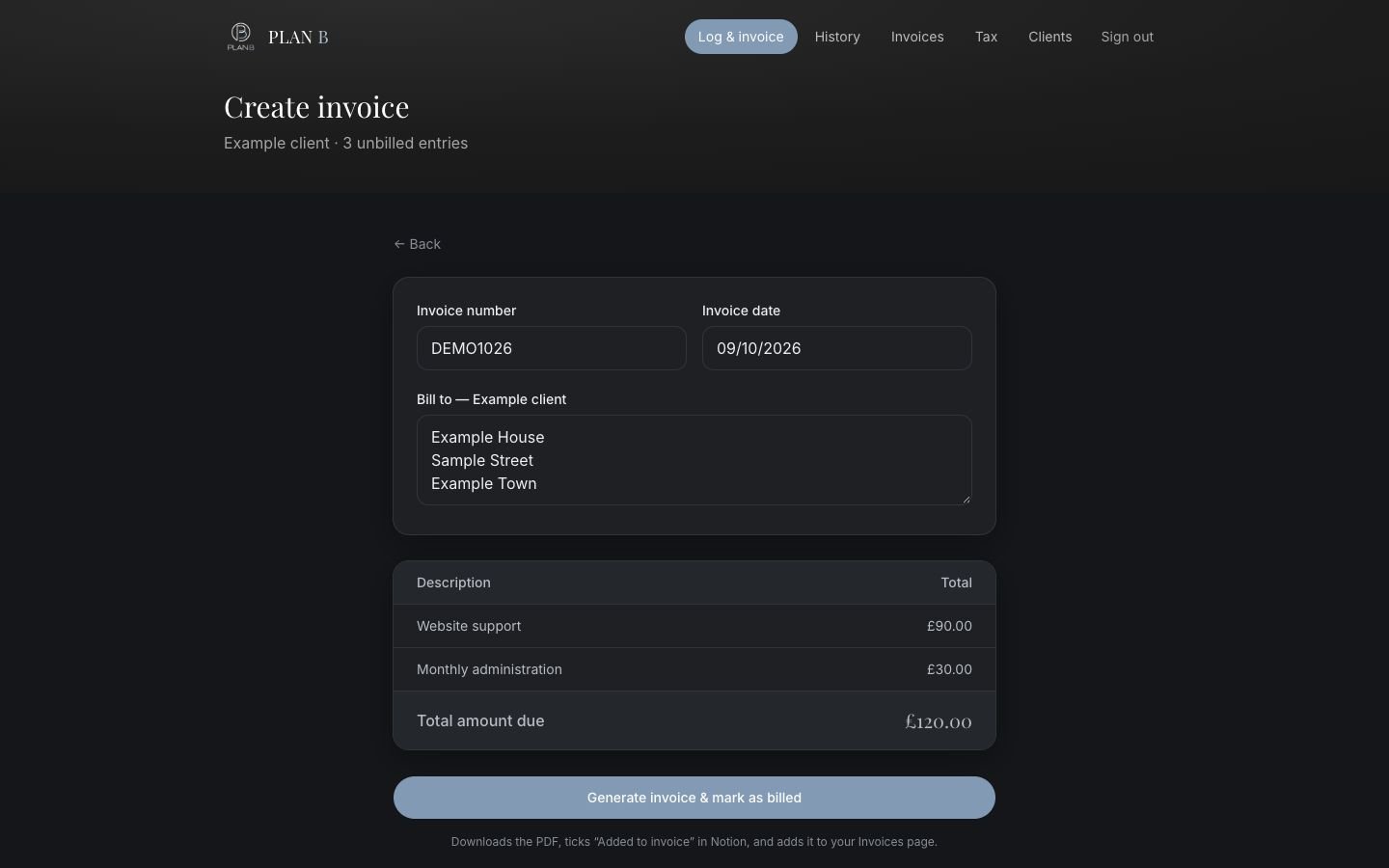Go back using the Back link
The height and width of the screenshot is (868, 1389).
click(417, 244)
